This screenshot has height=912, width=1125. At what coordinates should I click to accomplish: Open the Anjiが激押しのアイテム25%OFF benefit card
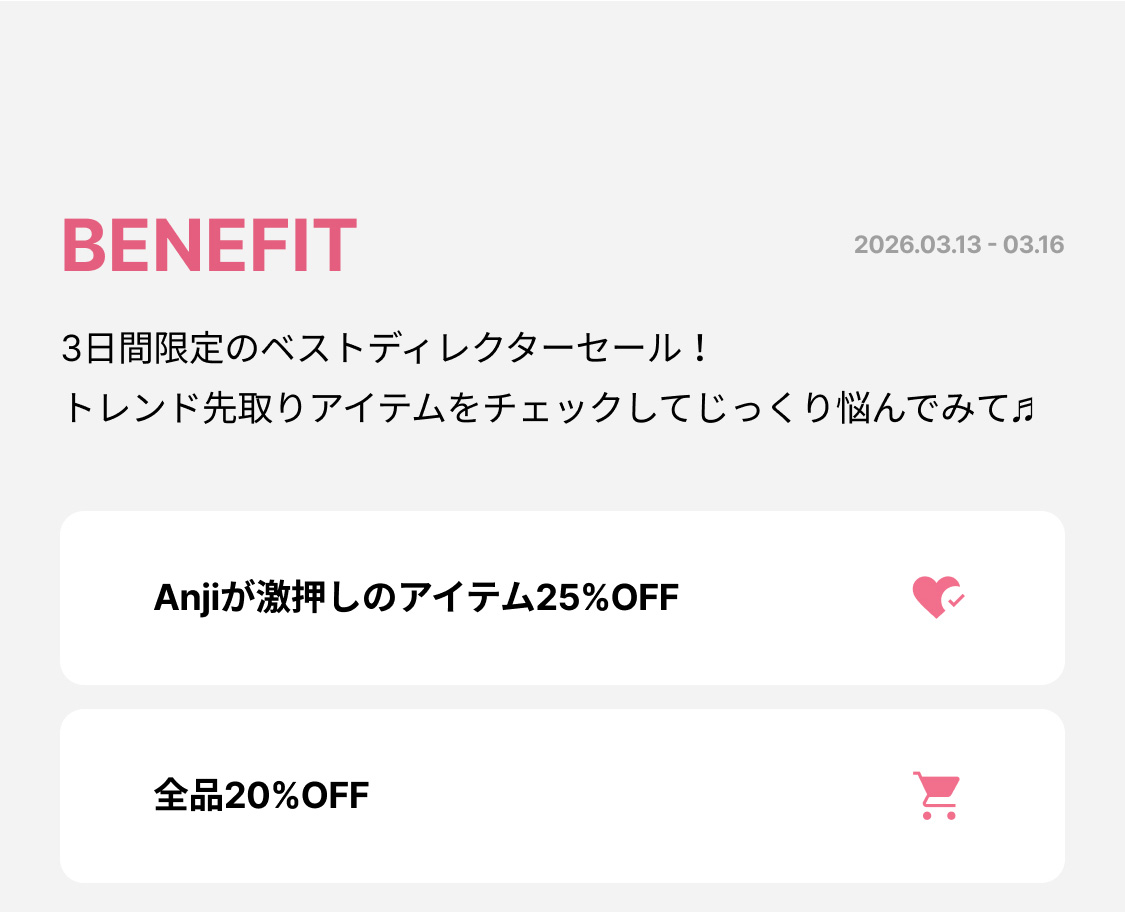point(562,598)
